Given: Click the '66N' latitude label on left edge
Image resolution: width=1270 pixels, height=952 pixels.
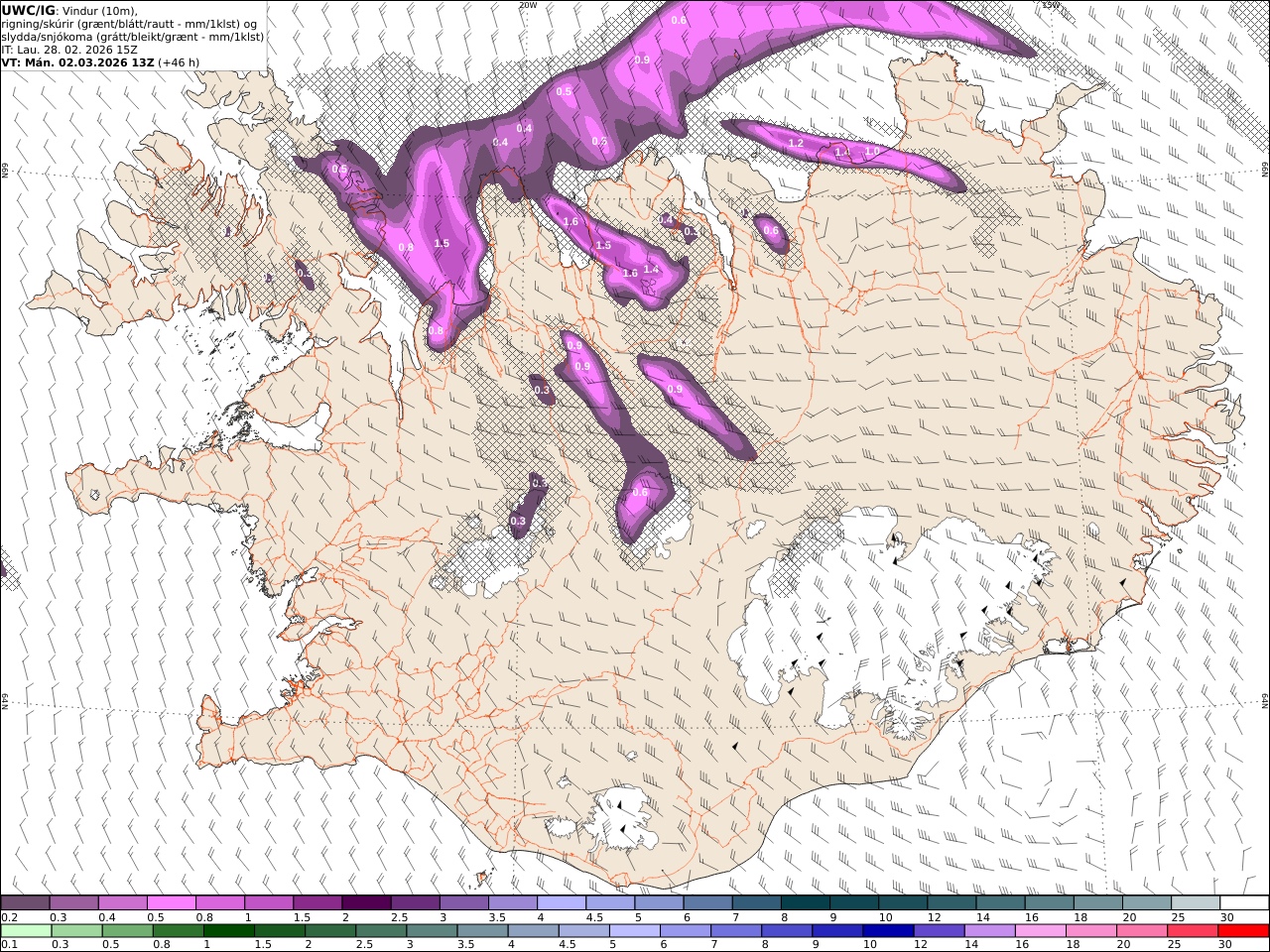Looking at the screenshot, I should (x=5, y=171).
